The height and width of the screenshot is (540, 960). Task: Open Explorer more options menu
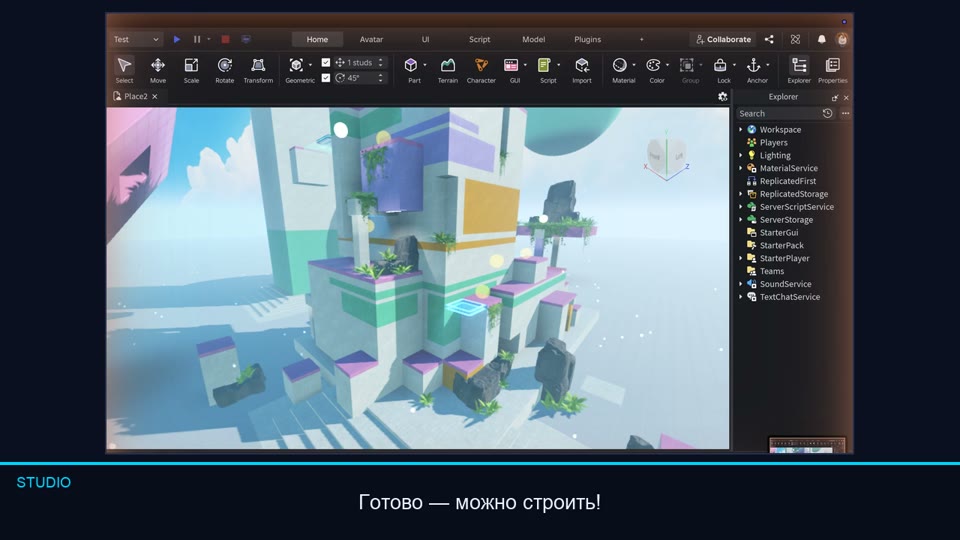pos(846,113)
